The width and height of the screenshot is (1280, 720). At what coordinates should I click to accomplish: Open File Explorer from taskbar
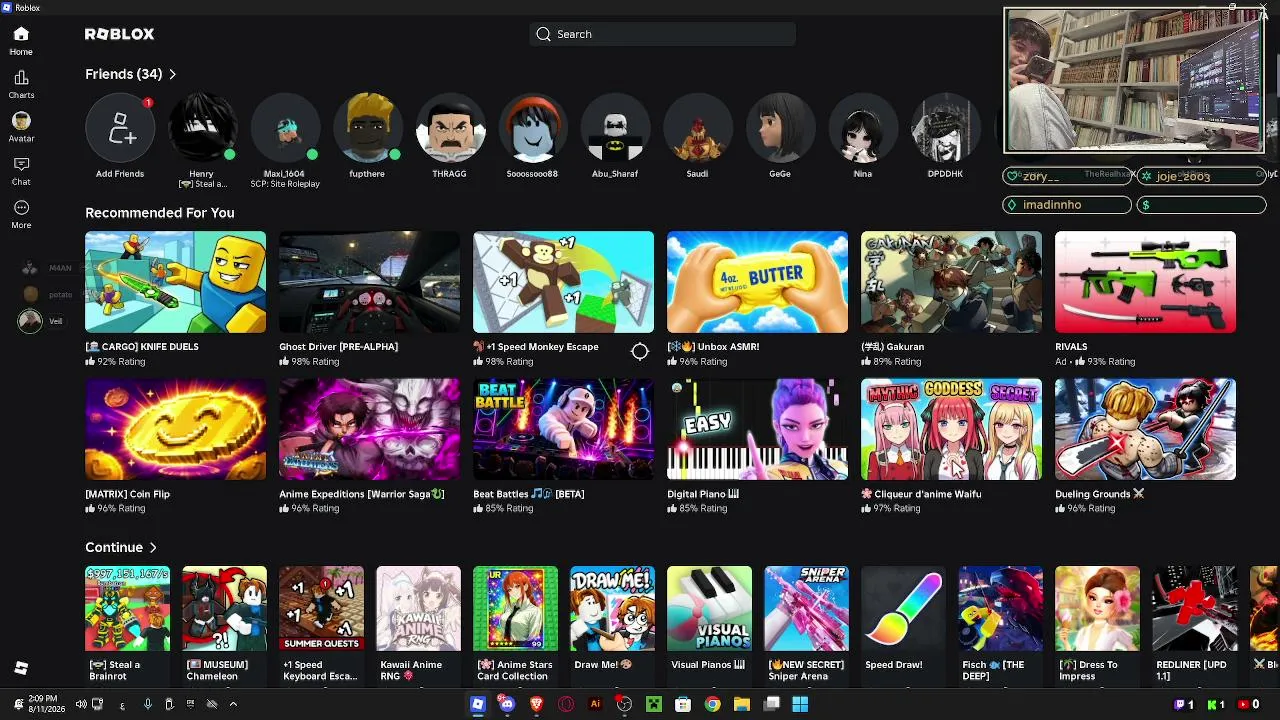(742, 704)
